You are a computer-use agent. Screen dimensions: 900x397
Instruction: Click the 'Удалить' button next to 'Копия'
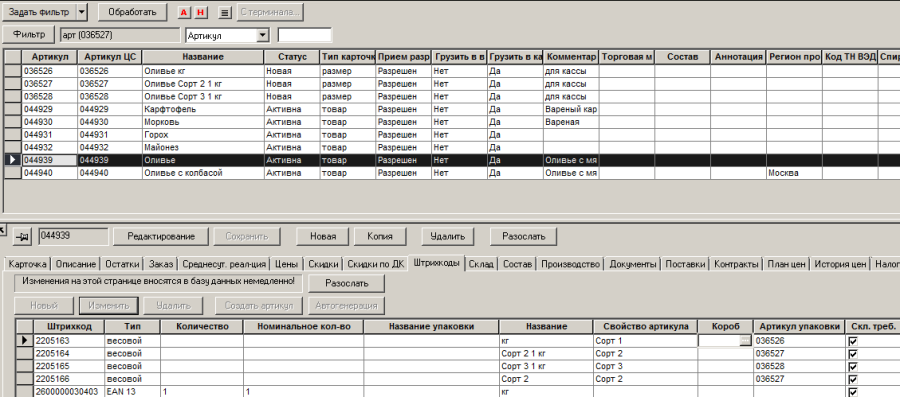(447, 236)
